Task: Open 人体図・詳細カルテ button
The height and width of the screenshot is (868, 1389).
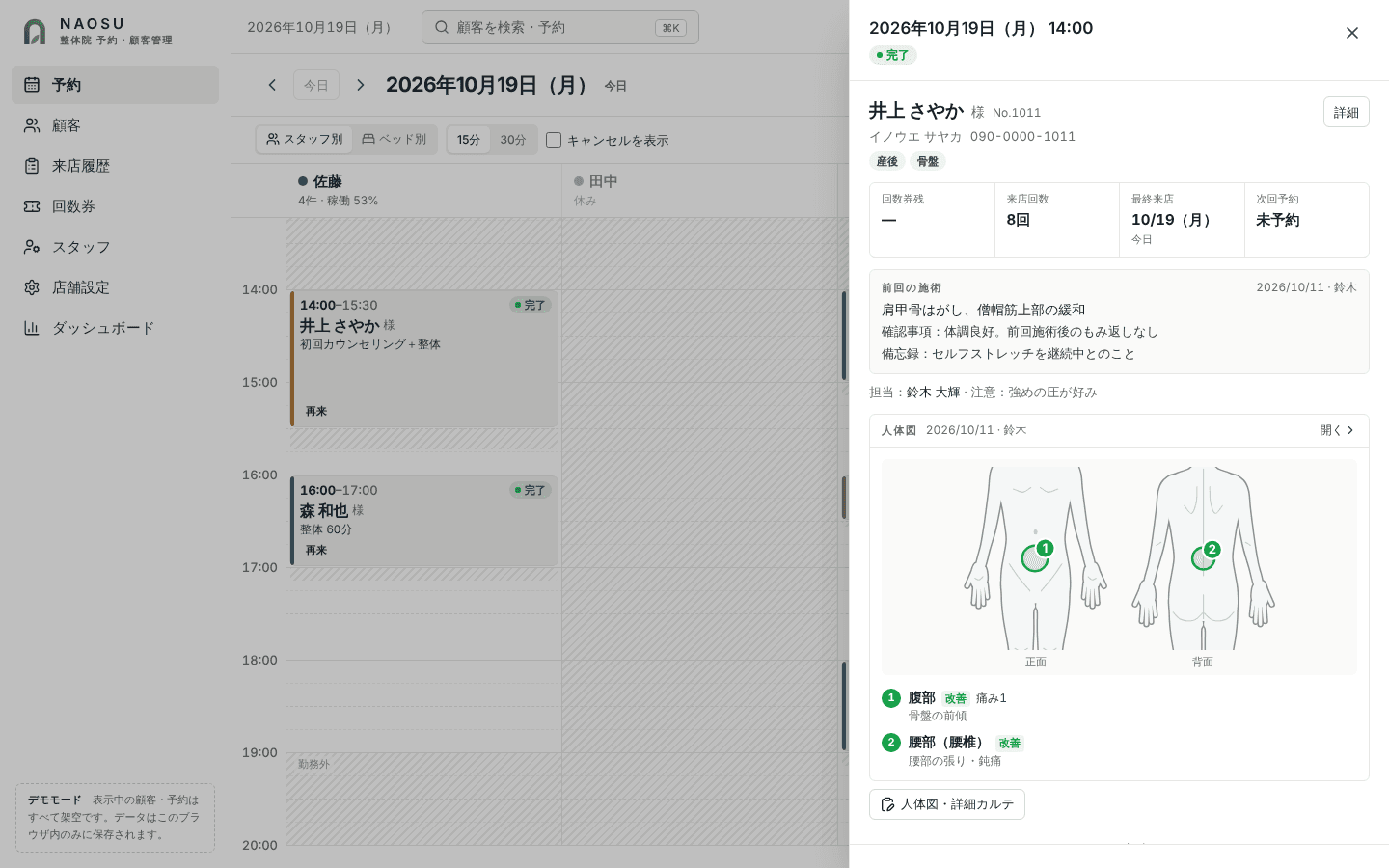Action: click(947, 804)
